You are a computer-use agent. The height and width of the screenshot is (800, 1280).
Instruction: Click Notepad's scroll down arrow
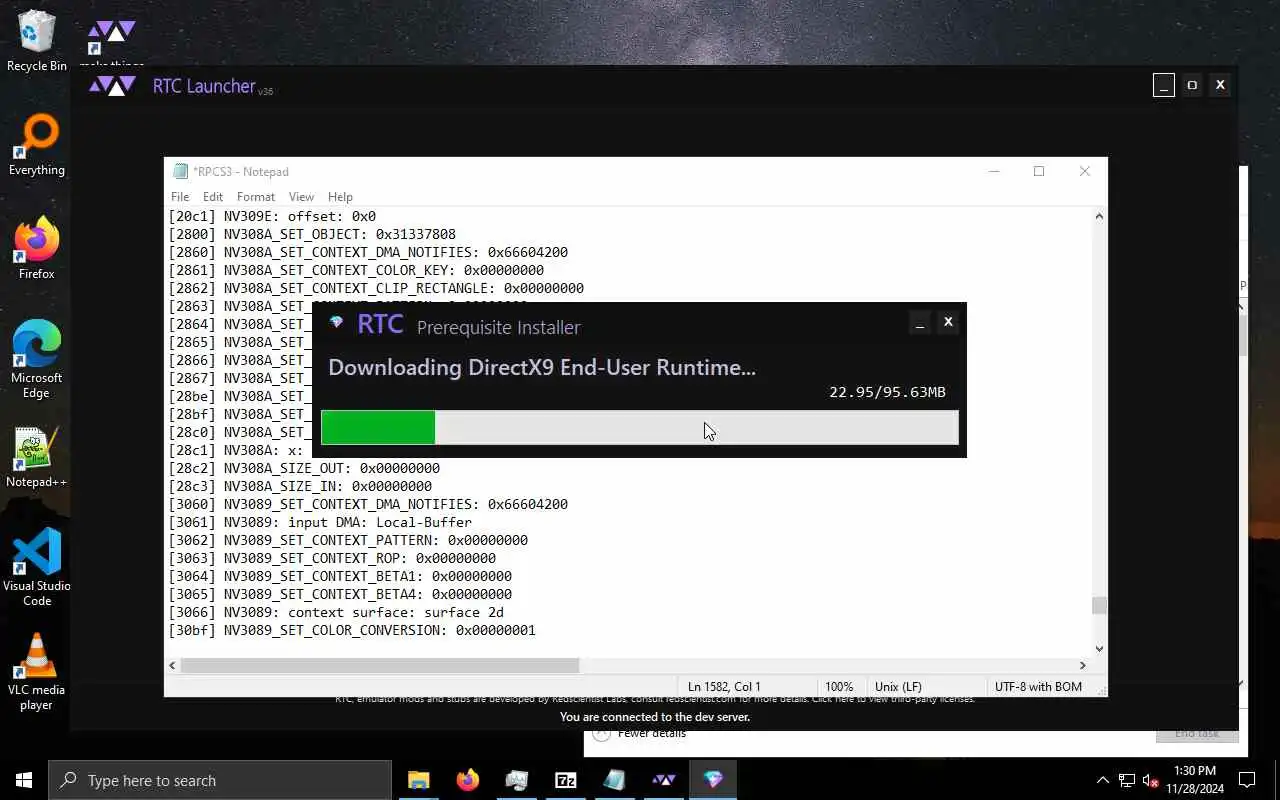(x=1099, y=649)
